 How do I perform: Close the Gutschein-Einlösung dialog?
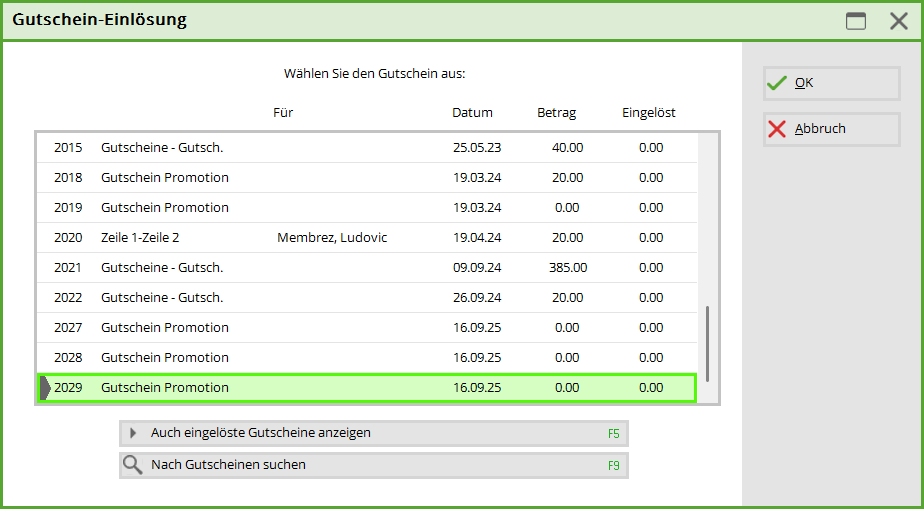coord(898,21)
